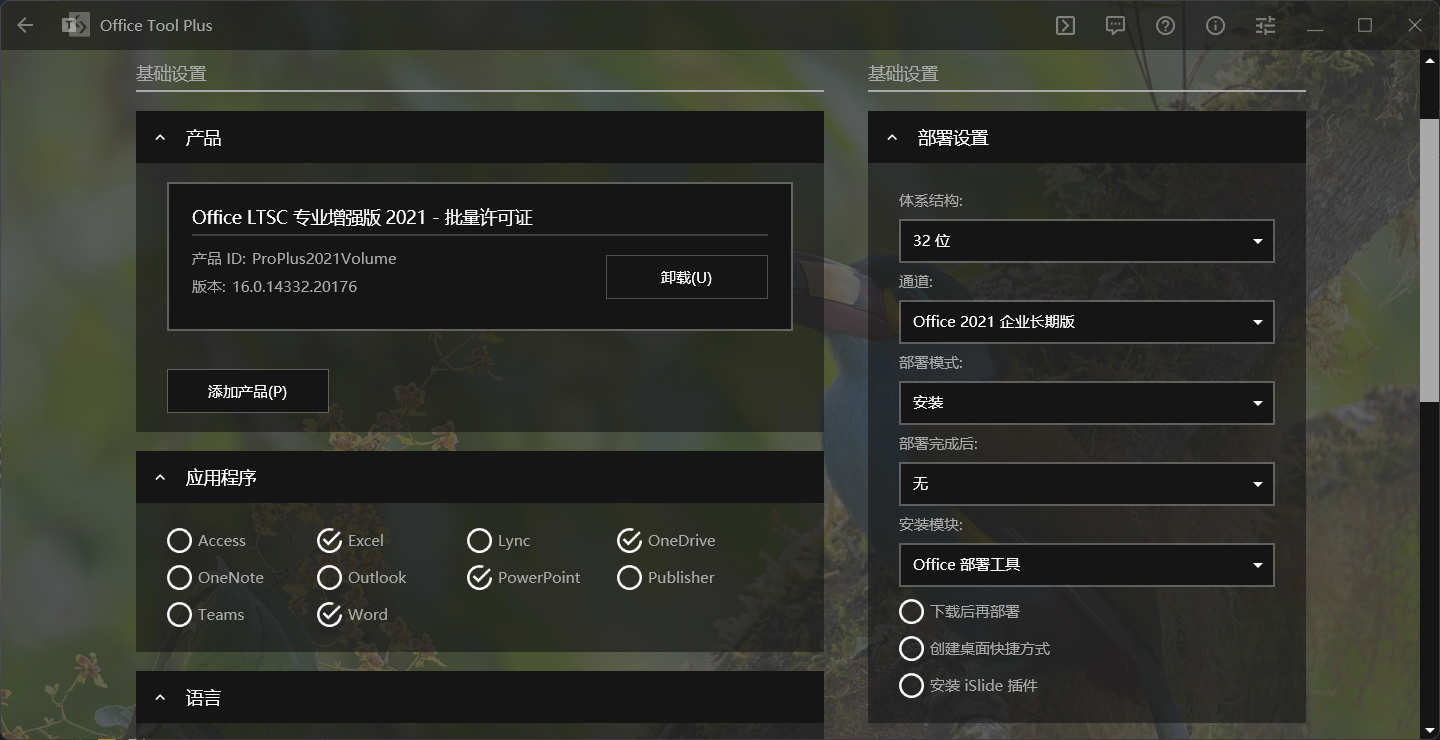The height and width of the screenshot is (740, 1440).
Task: Open the about info icon
Action: point(1216,26)
